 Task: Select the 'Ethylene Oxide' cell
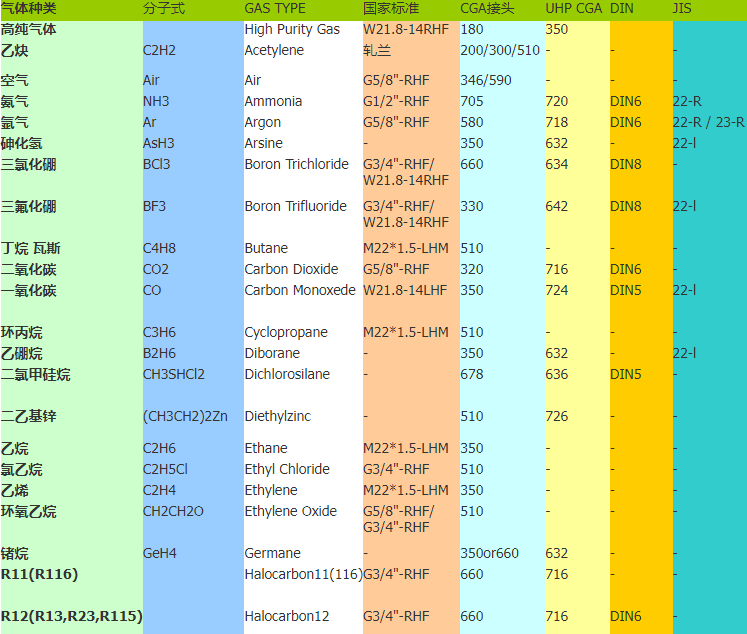coord(291,511)
